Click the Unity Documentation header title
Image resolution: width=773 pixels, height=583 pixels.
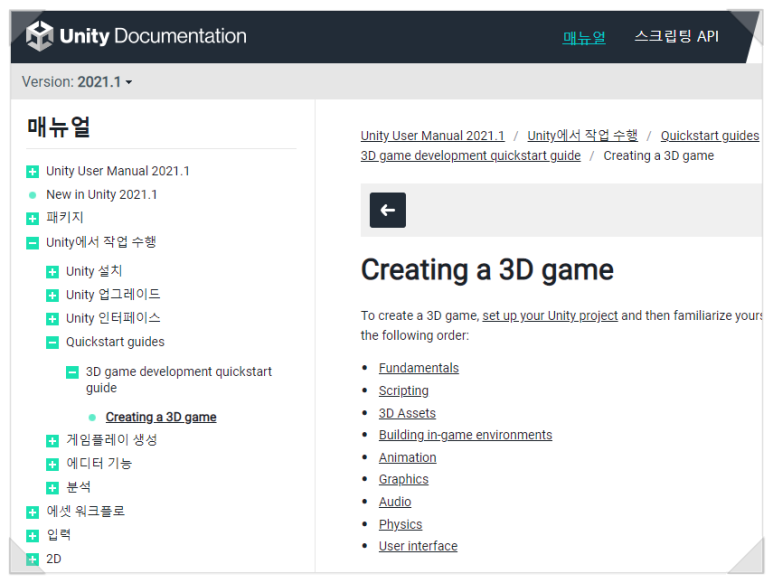click(x=153, y=36)
